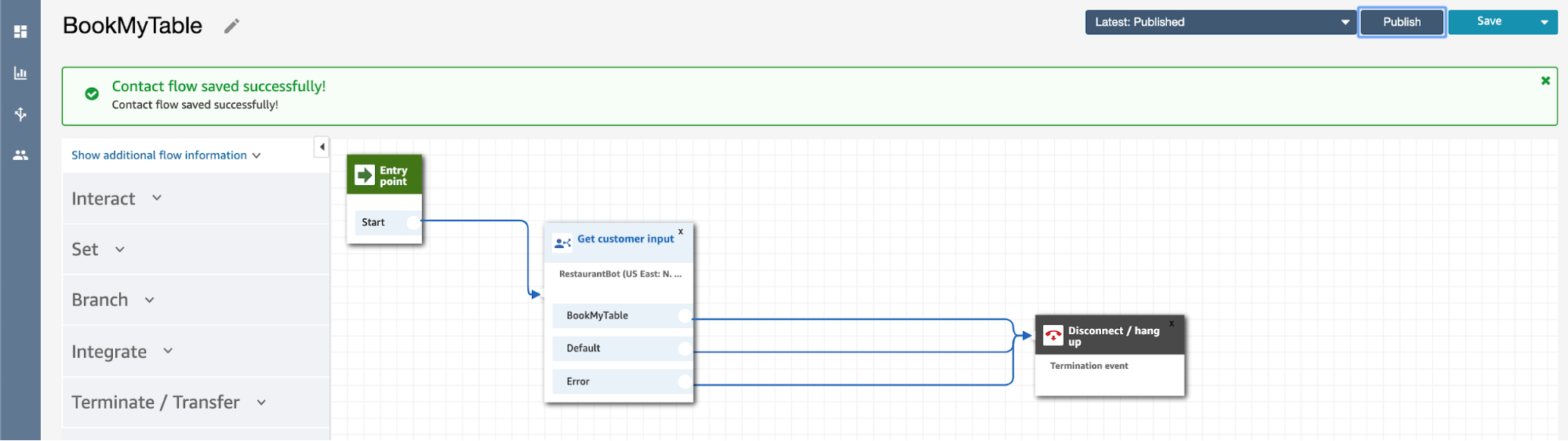
Task: Select the Entry point block header
Action: point(384,174)
